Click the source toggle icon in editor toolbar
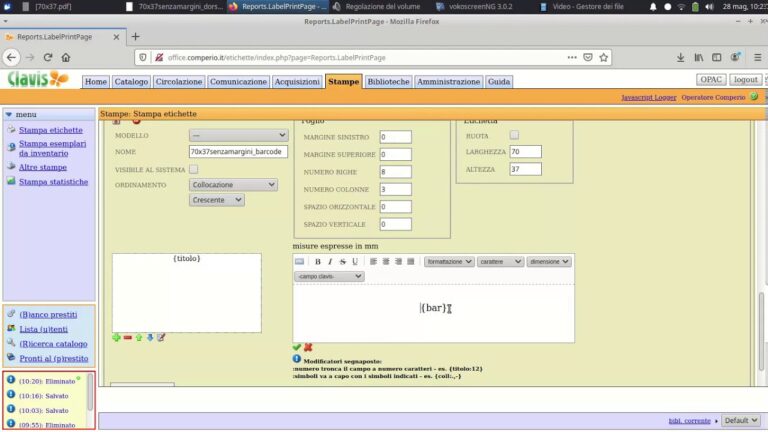Image resolution: width=768 pixels, height=432 pixels. click(x=300, y=262)
